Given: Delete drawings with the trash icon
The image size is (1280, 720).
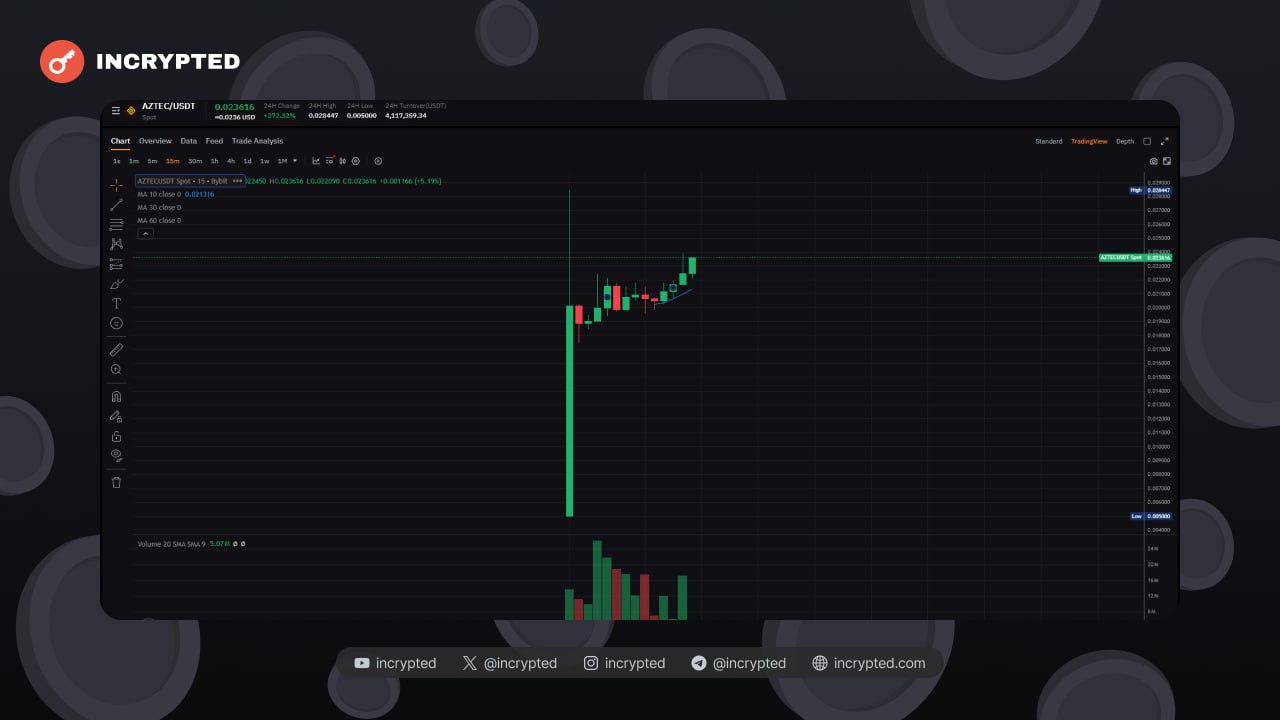Looking at the screenshot, I should (116, 482).
